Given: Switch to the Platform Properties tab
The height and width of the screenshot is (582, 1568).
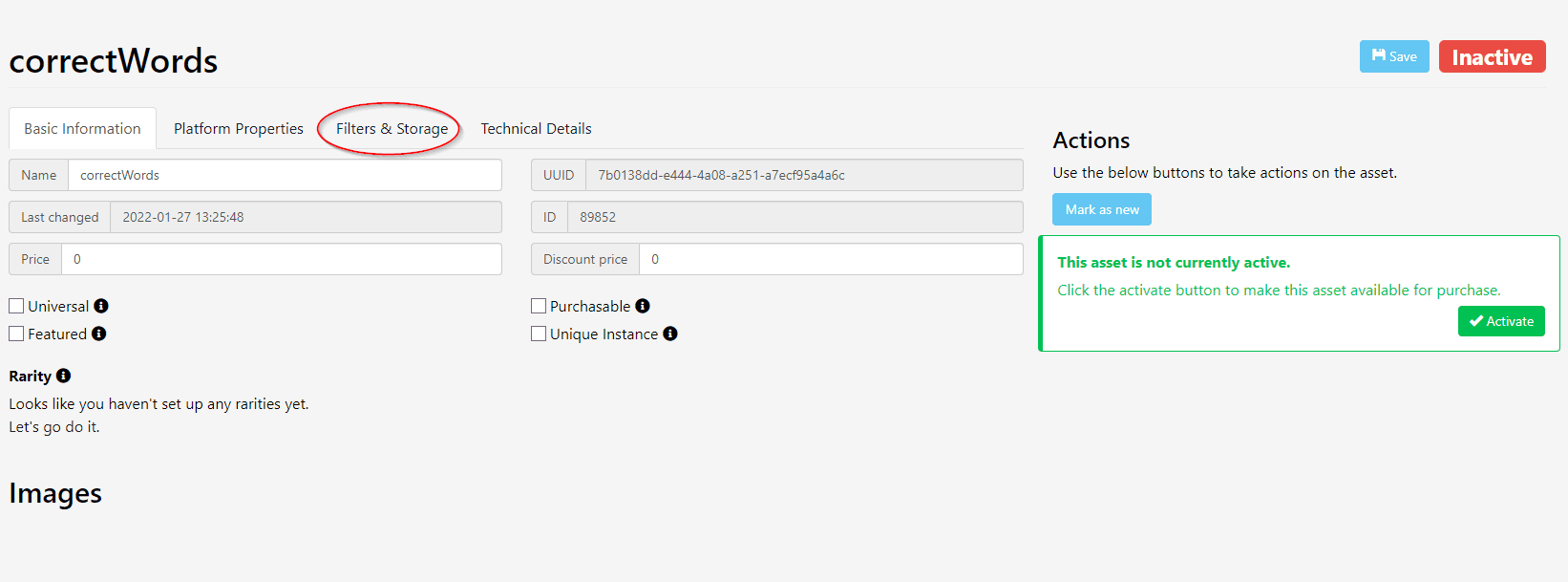Looking at the screenshot, I should [238, 129].
